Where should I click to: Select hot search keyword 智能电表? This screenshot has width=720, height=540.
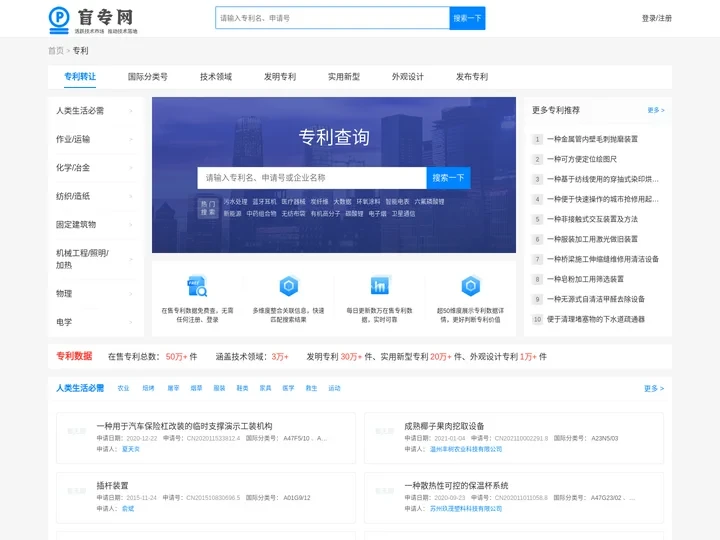pos(397,202)
